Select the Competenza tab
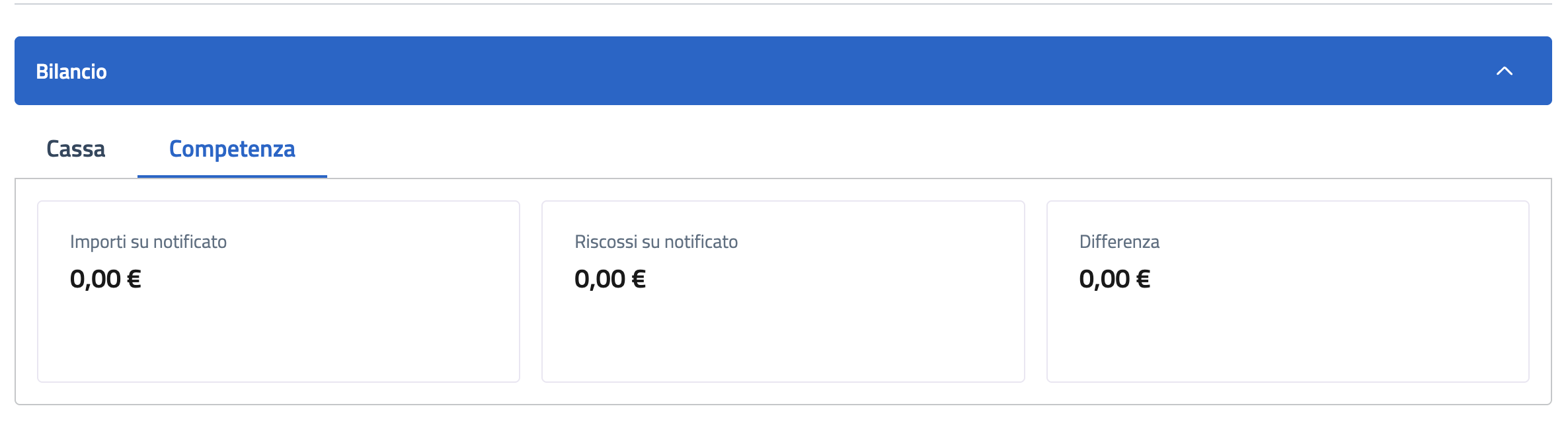 [x=232, y=149]
